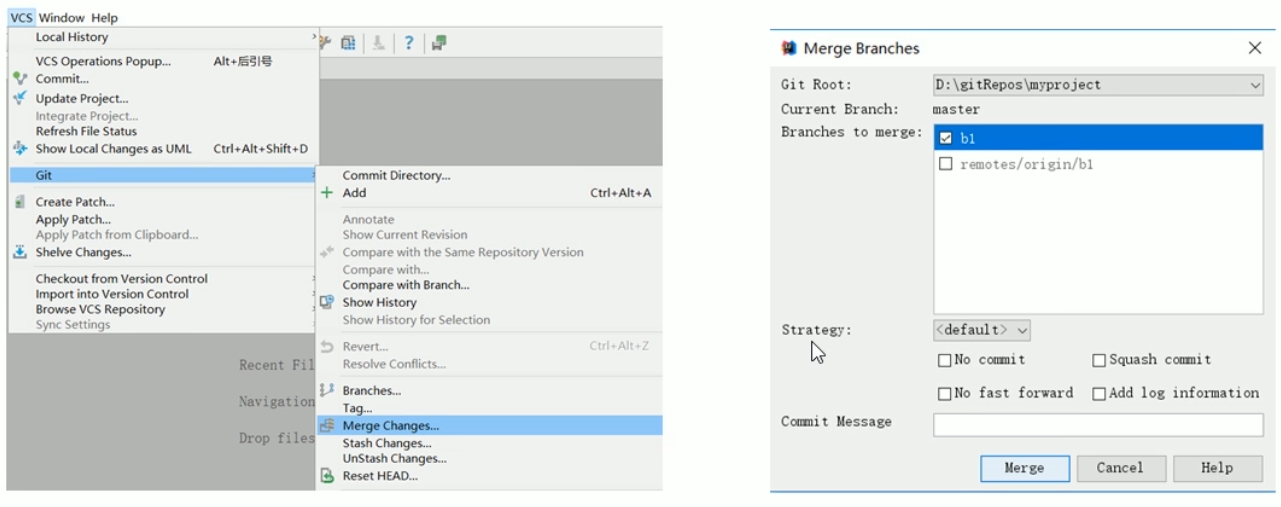The width and height of the screenshot is (1281, 507).
Task: Click the green plus Add icon
Action: coord(326,193)
